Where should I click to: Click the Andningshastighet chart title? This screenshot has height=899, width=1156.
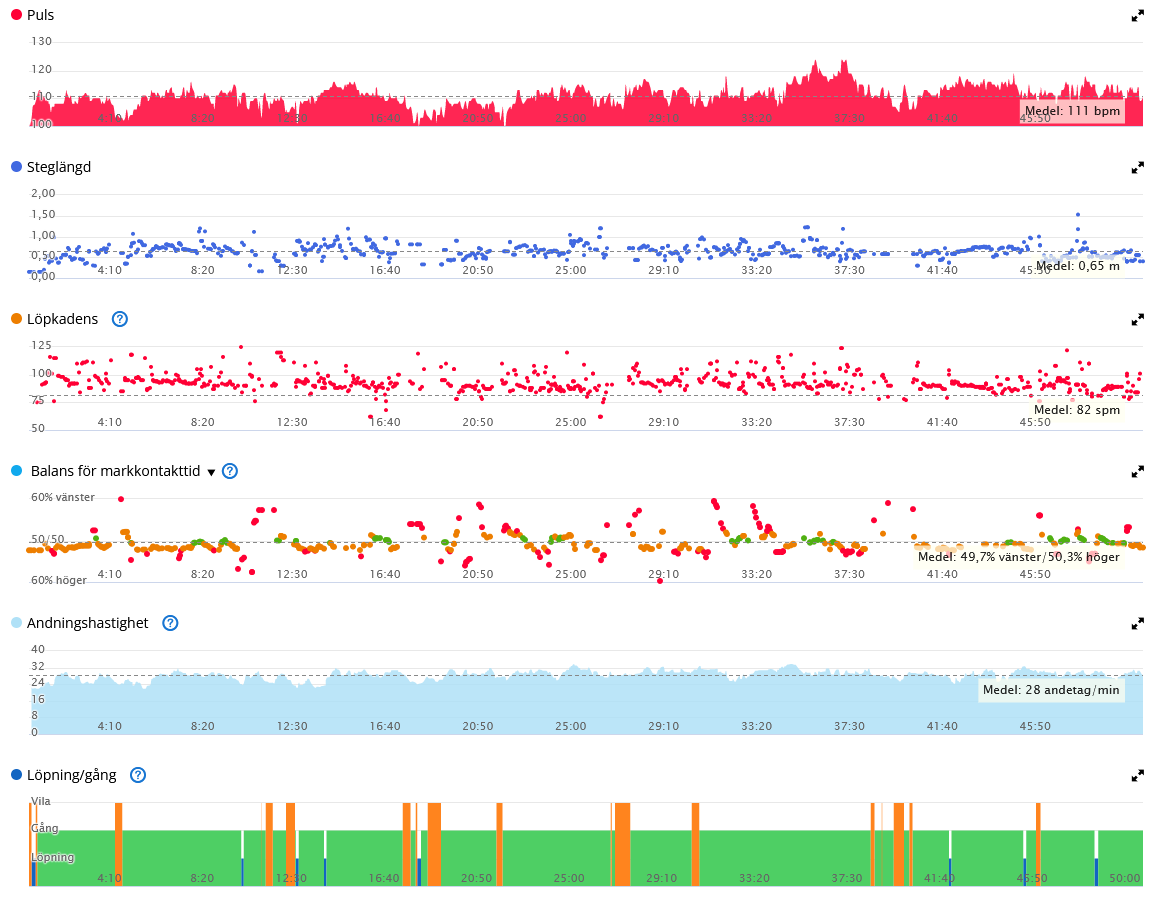88,623
